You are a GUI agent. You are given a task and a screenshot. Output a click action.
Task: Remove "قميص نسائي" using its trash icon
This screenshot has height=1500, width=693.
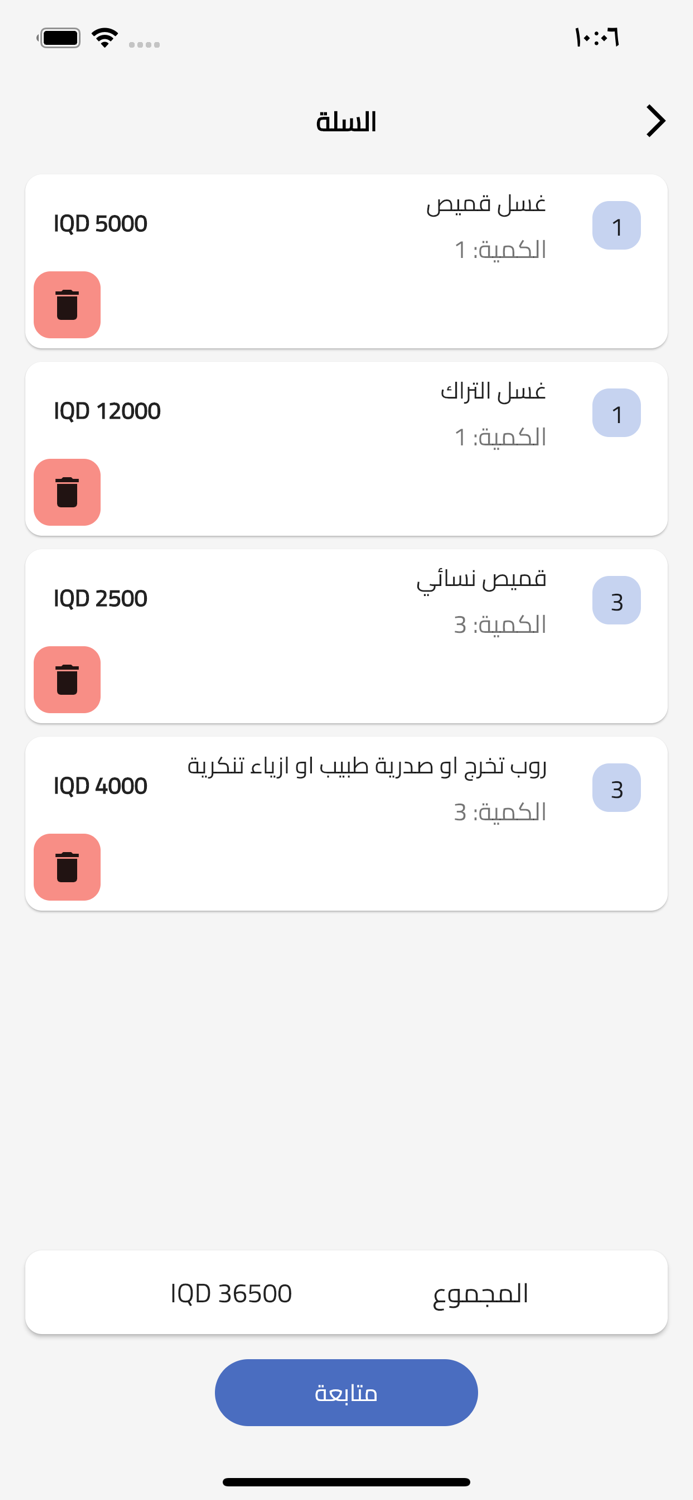tap(67, 680)
